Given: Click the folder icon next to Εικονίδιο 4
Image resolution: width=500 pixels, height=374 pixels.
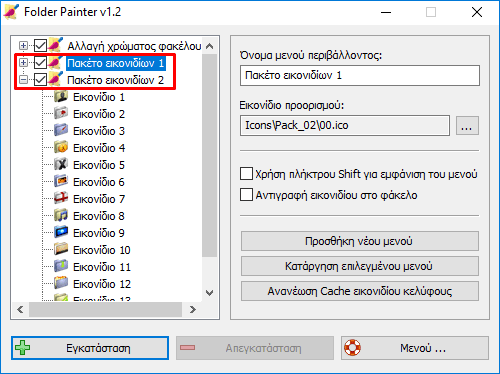Looking at the screenshot, I should point(61,148).
